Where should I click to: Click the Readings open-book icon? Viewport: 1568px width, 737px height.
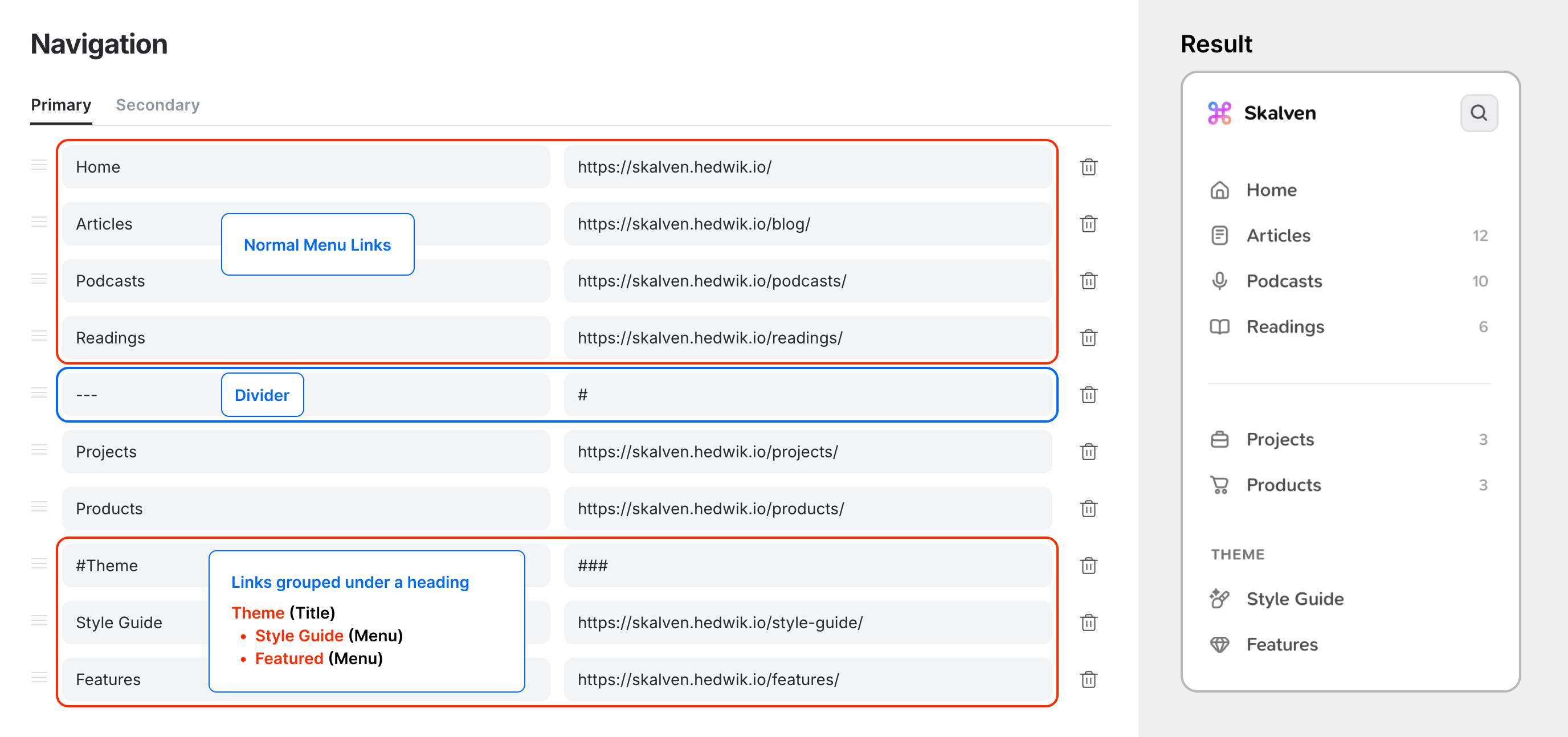1219,327
